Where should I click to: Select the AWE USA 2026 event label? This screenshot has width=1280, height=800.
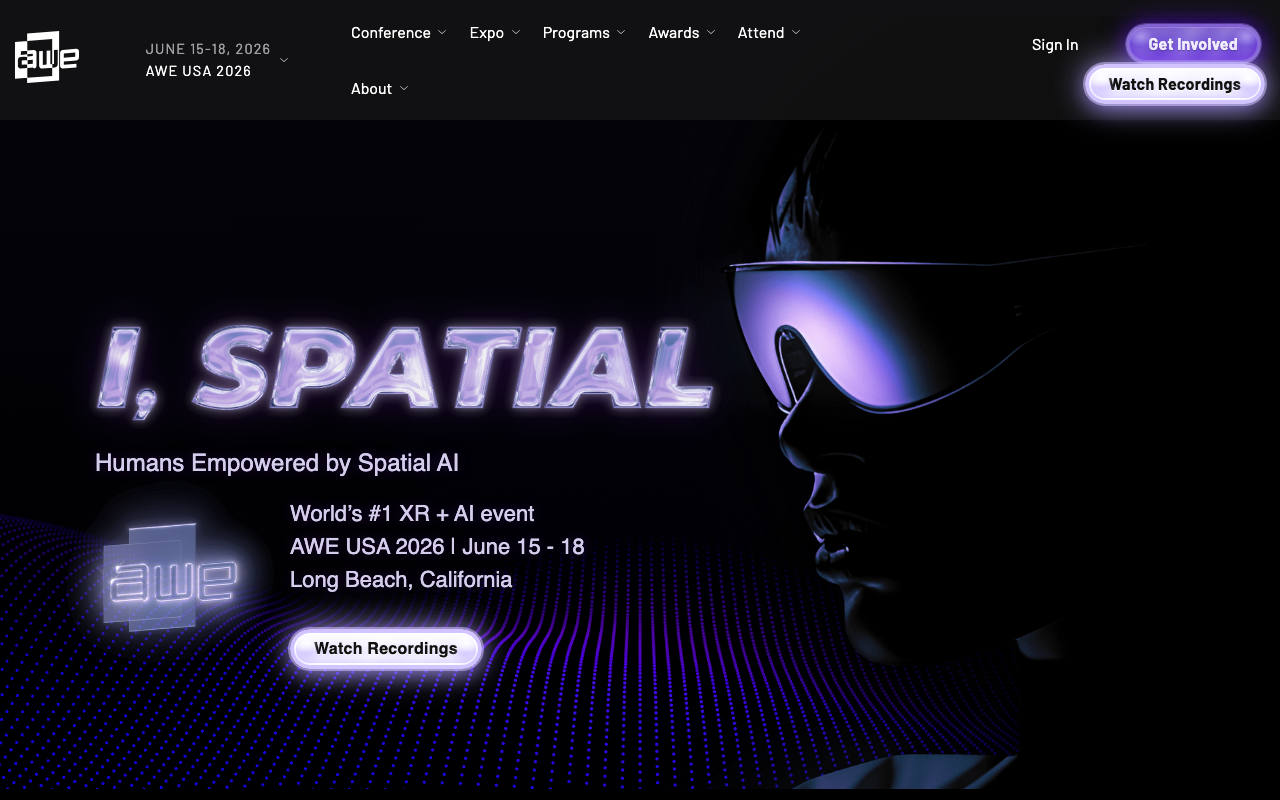tap(198, 71)
